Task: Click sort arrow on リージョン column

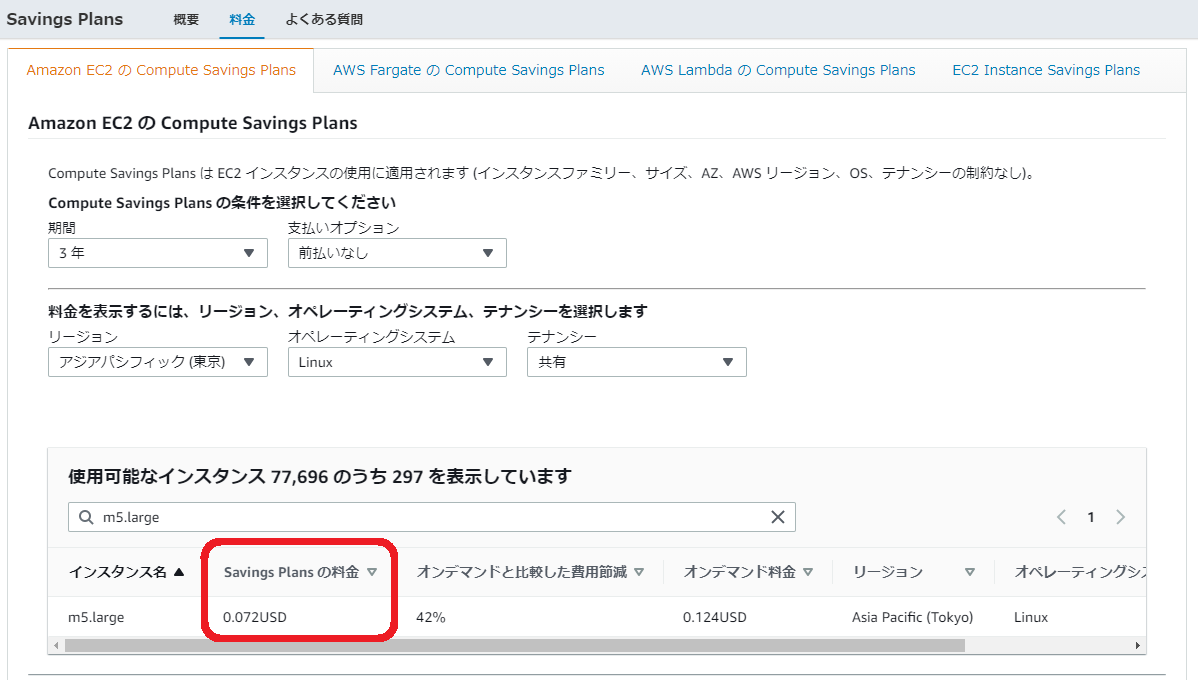Action: click(970, 572)
